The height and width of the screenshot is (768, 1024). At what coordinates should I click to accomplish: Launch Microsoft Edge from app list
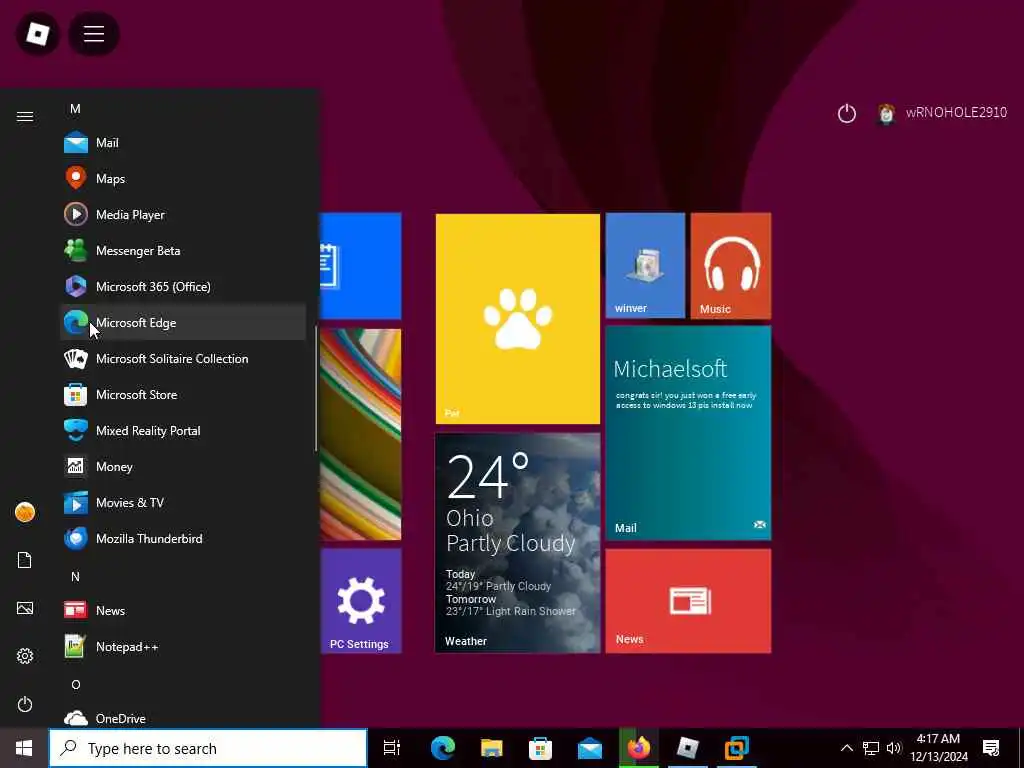pyautogui.click(x=183, y=322)
